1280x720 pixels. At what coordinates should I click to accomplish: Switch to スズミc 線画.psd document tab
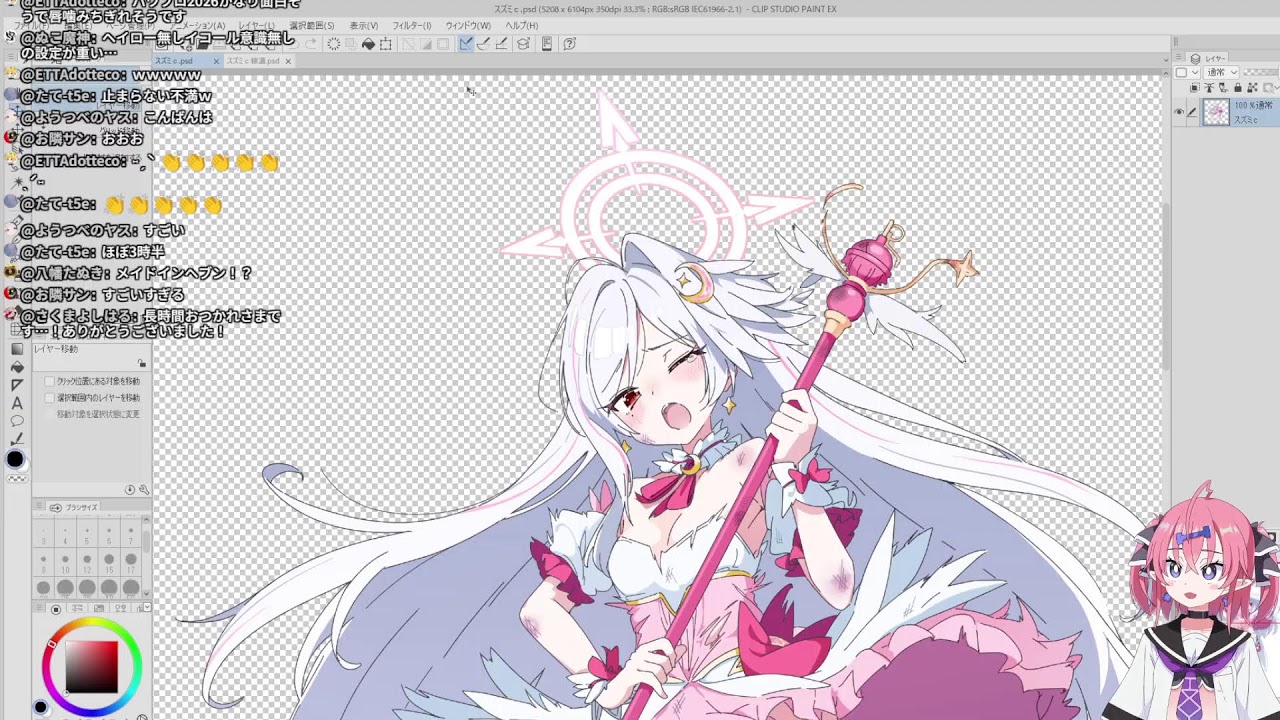click(x=254, y=61)
